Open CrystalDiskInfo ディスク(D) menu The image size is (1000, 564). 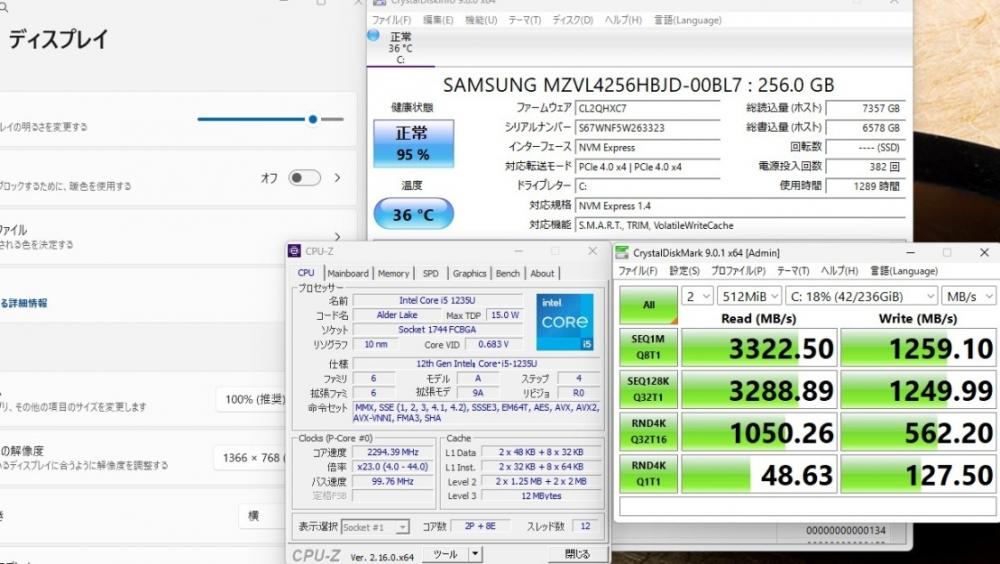(573, 20)
